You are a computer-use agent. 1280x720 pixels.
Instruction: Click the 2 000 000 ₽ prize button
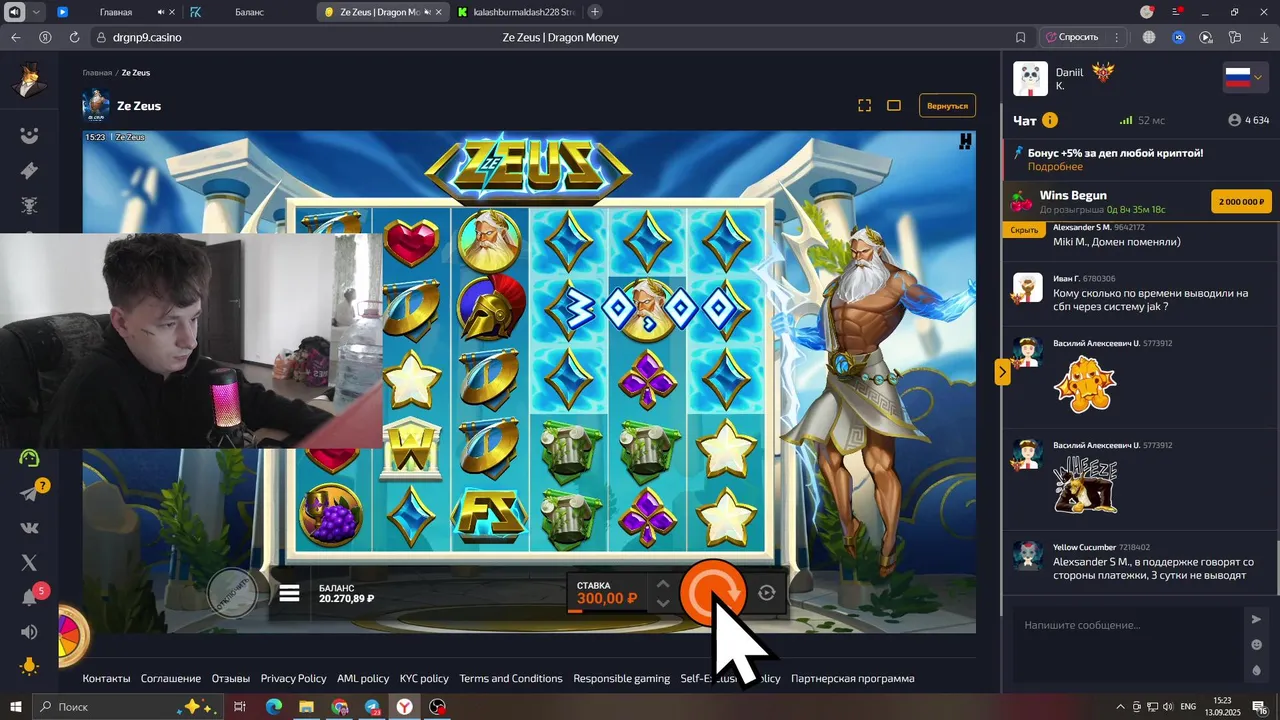pyautogui.click(x=1241, y=201)
